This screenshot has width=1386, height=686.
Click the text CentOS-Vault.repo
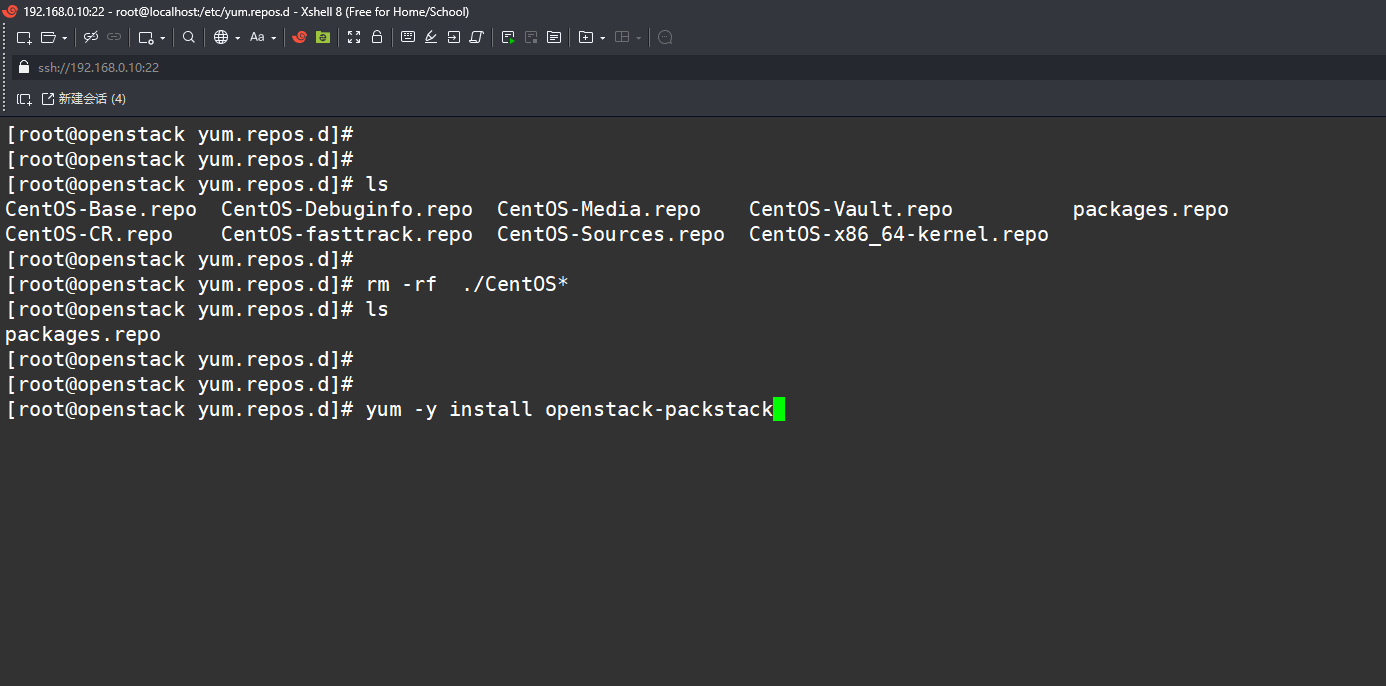point(851,209)
